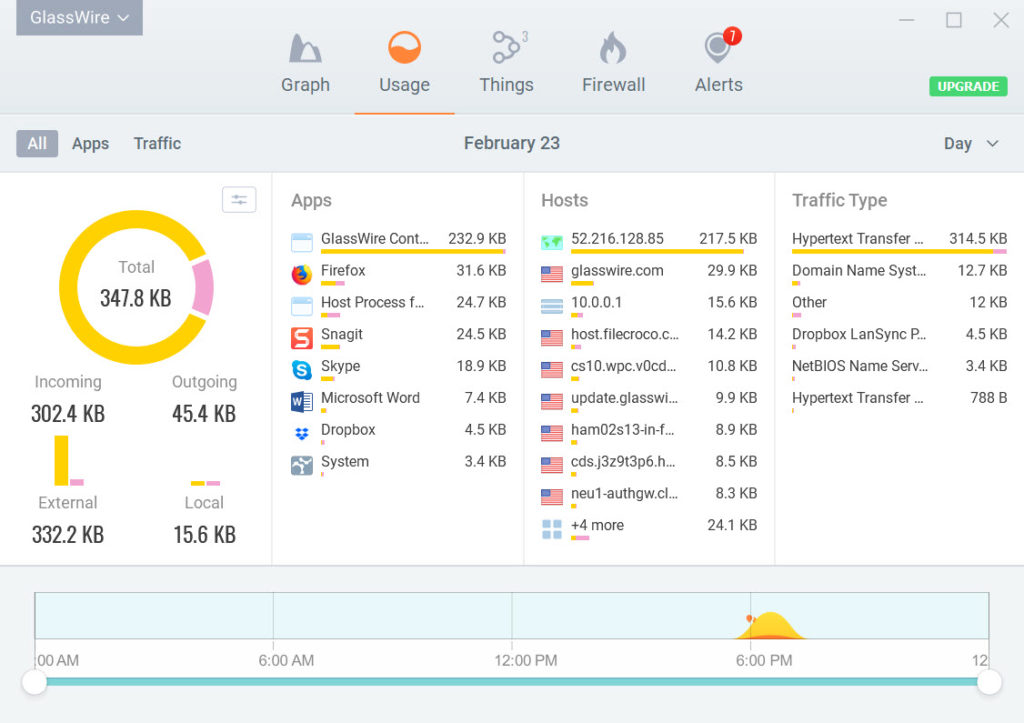
Task: Click the External 332.2 KB value
Action: [x=68, y=534]
